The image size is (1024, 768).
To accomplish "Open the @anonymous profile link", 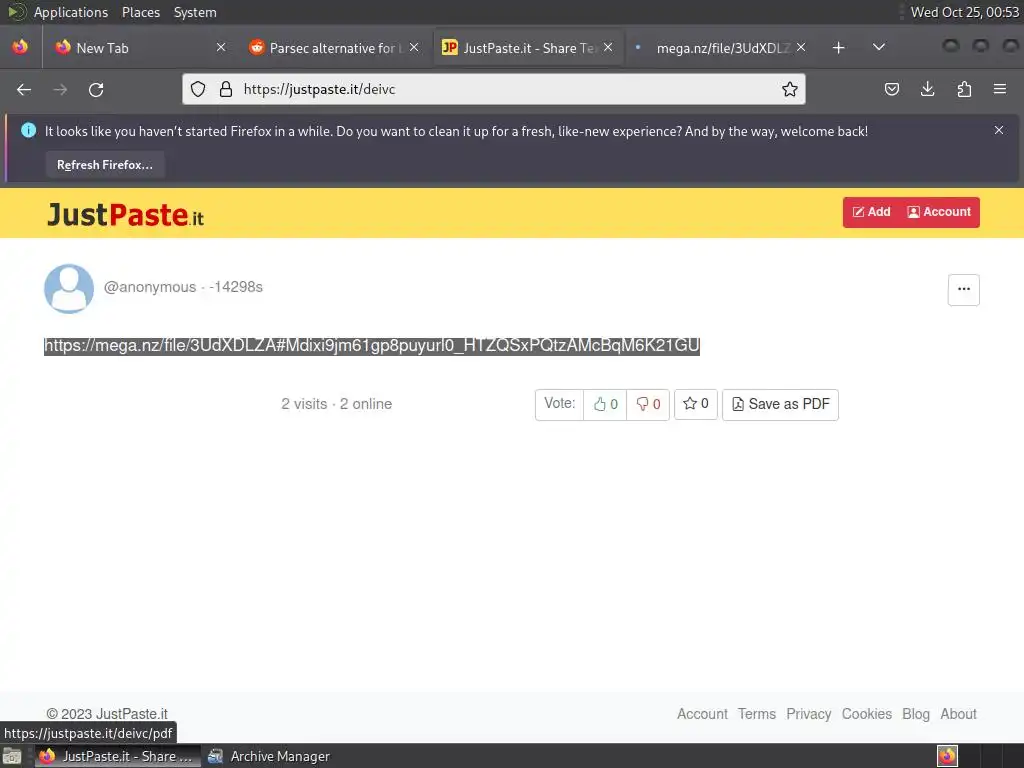I will click(x=150, y=287).
